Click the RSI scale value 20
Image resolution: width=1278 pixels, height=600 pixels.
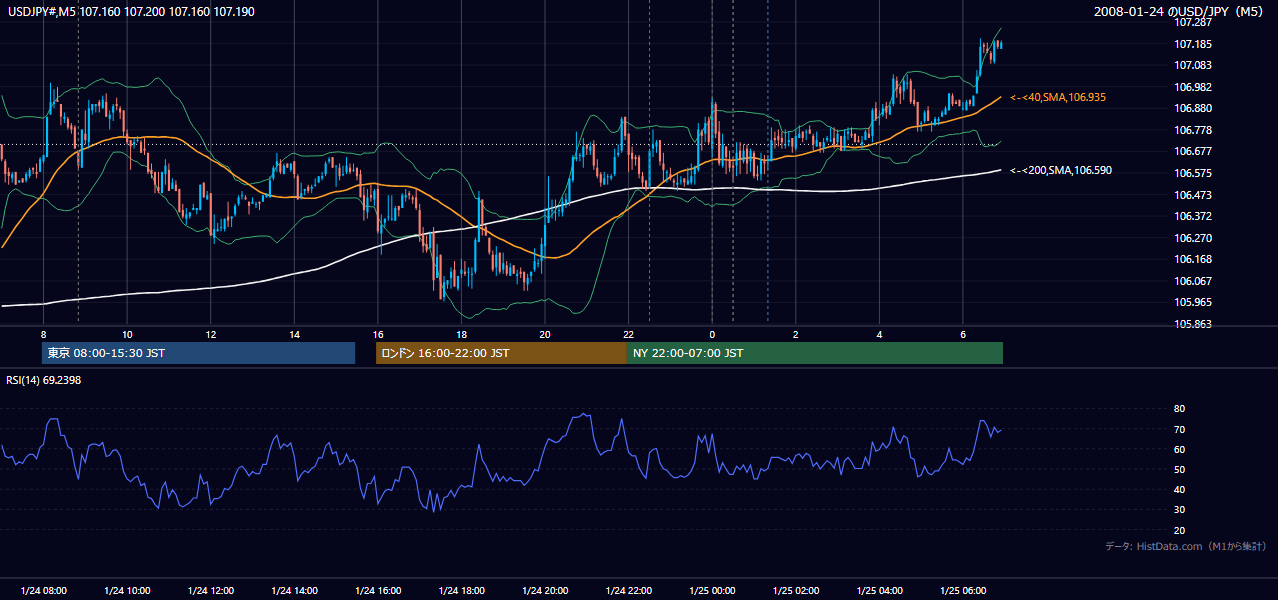point(1180,530)
